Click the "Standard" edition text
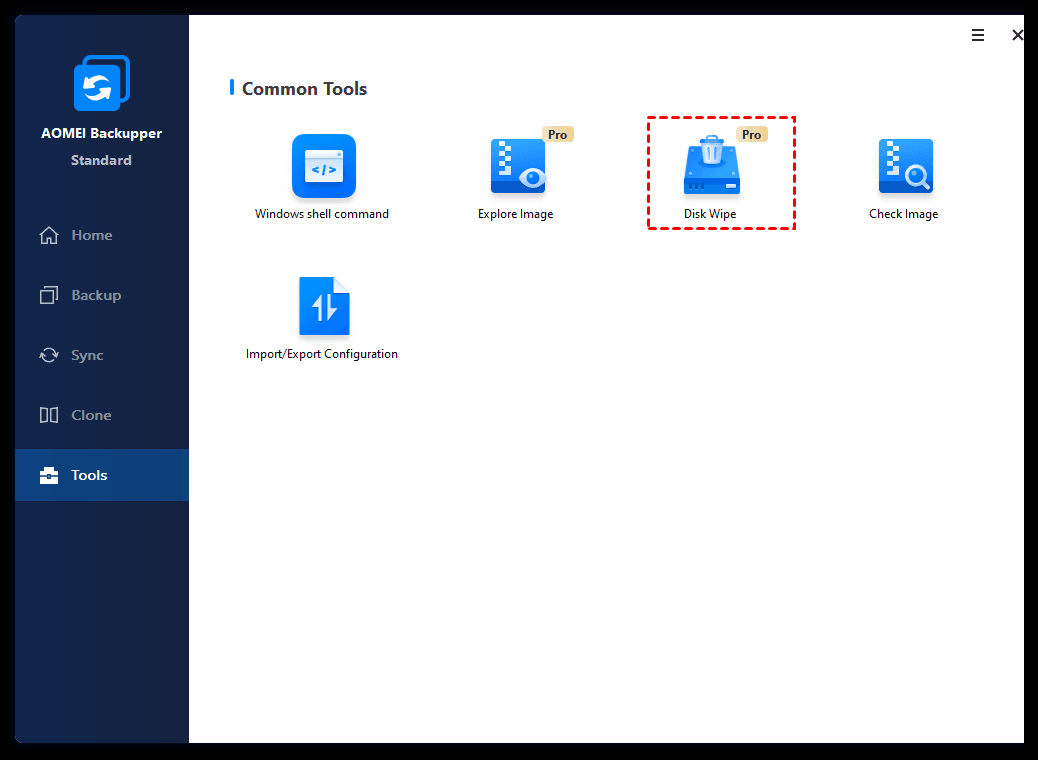The image size is (1038, 760). click(101, 160)
